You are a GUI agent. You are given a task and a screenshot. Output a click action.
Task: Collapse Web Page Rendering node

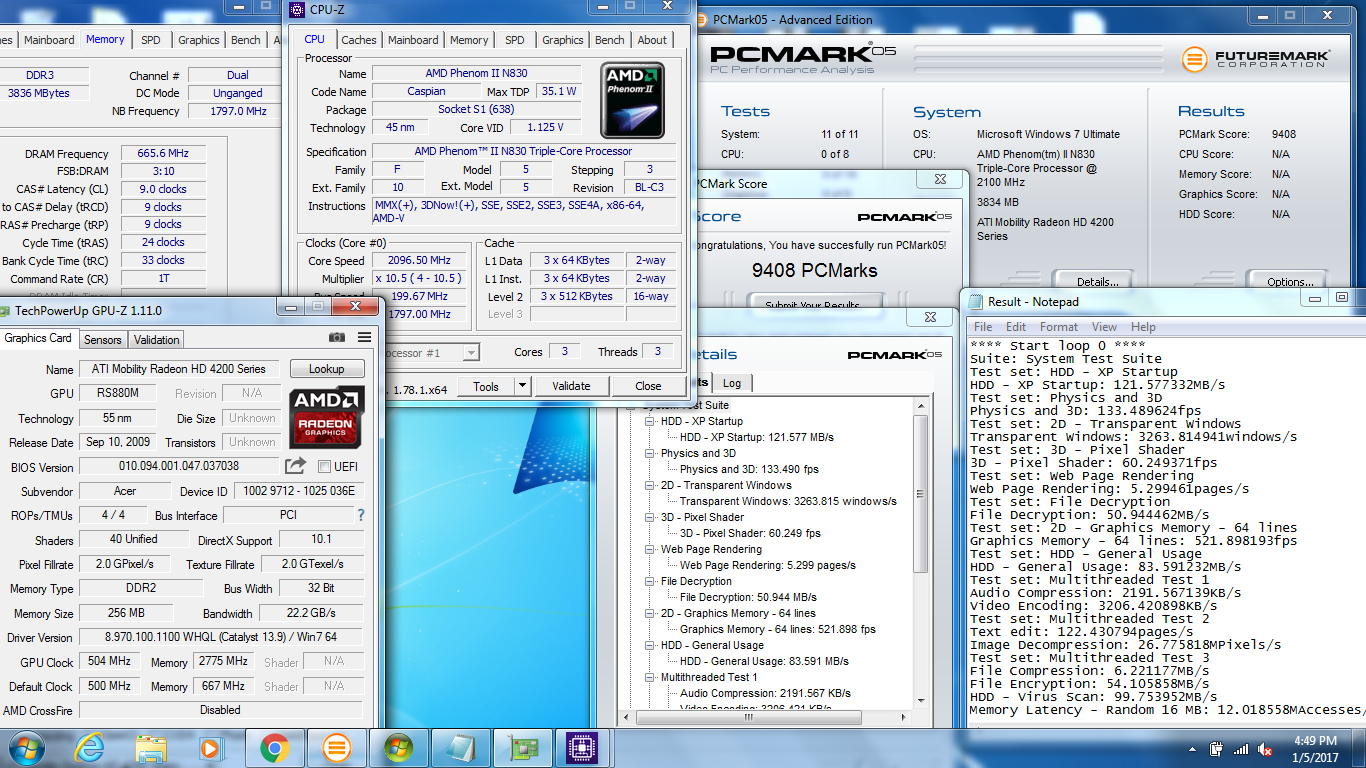[649, 549]
